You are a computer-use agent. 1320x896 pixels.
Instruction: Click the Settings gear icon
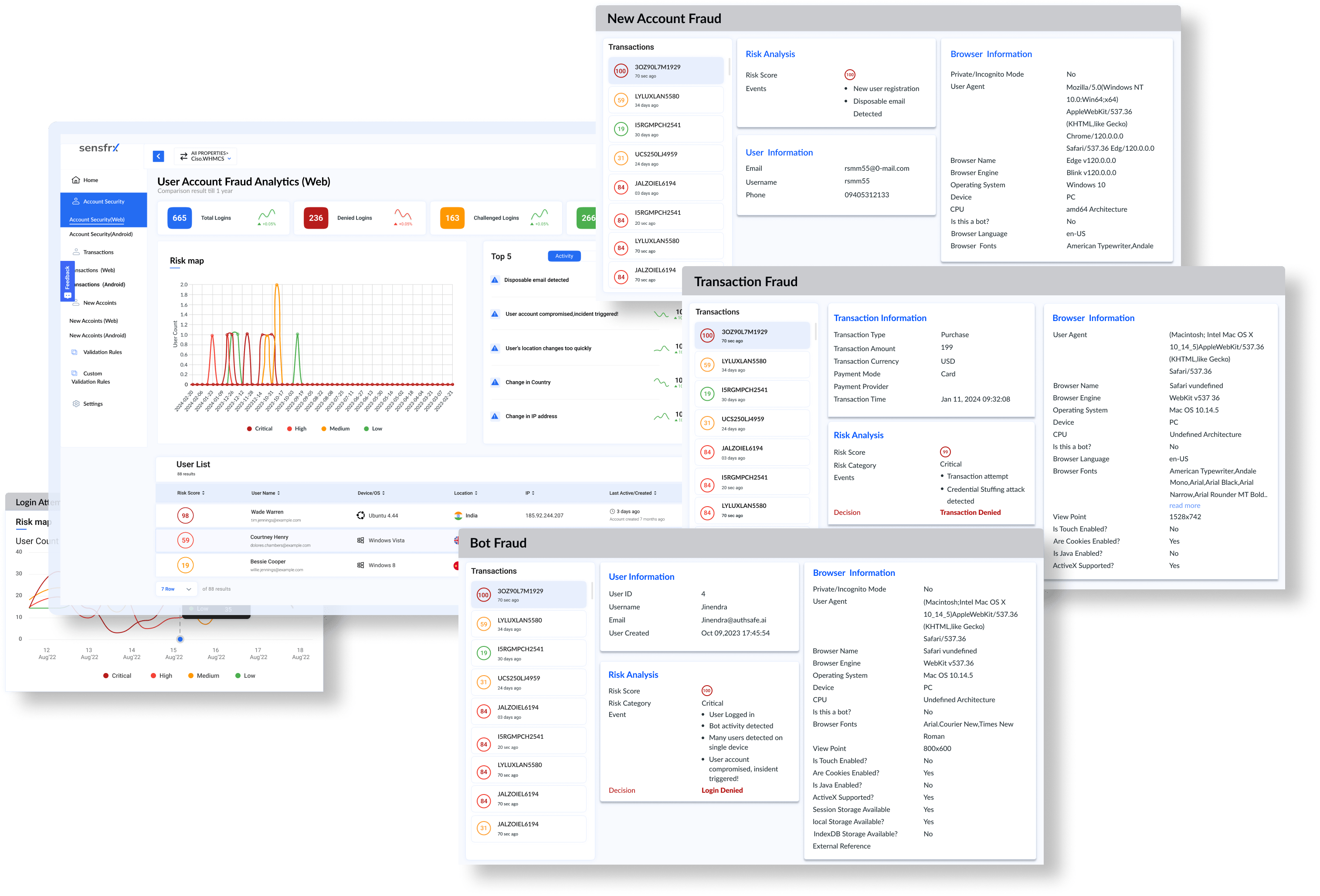click(x=76, y=404)
